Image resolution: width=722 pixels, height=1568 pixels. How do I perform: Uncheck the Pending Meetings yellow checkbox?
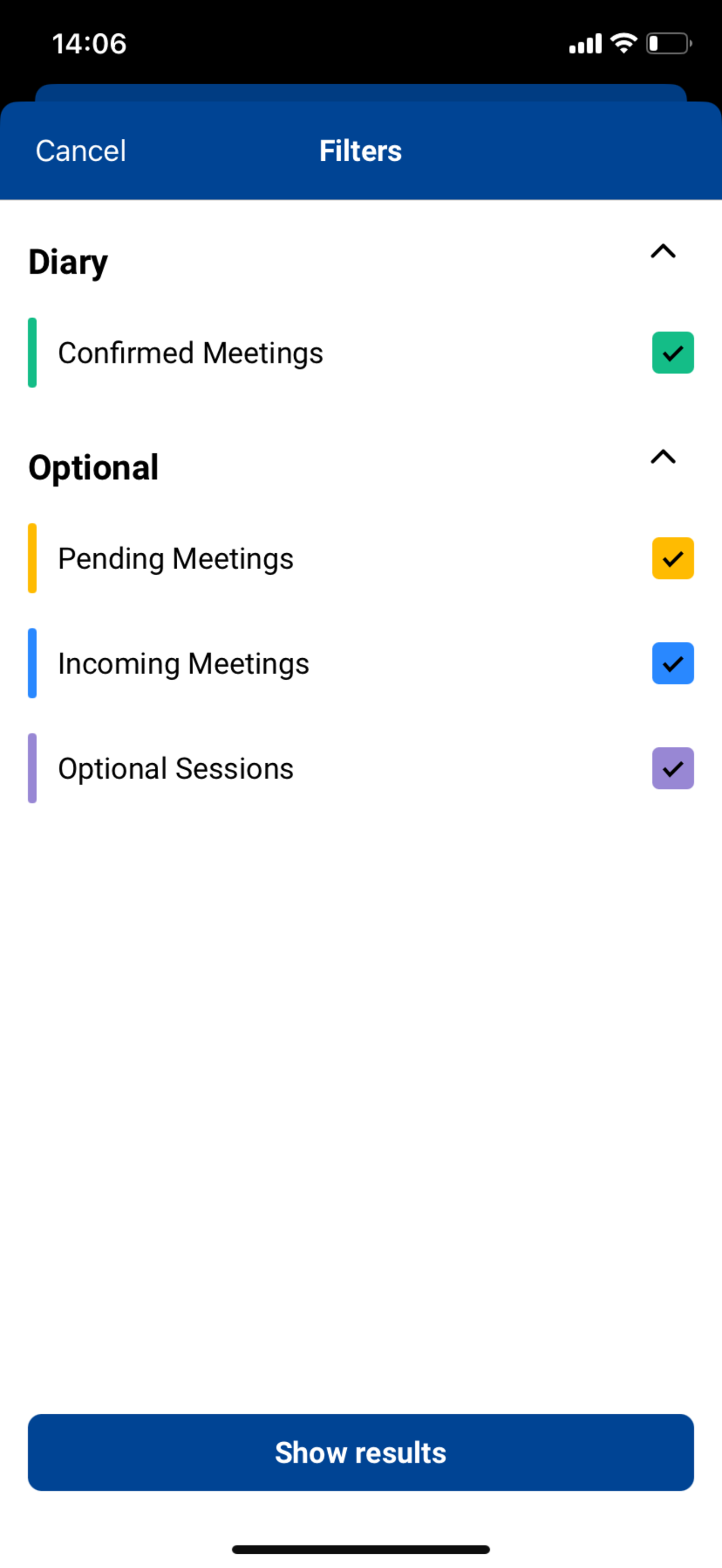tap(673, 558)
